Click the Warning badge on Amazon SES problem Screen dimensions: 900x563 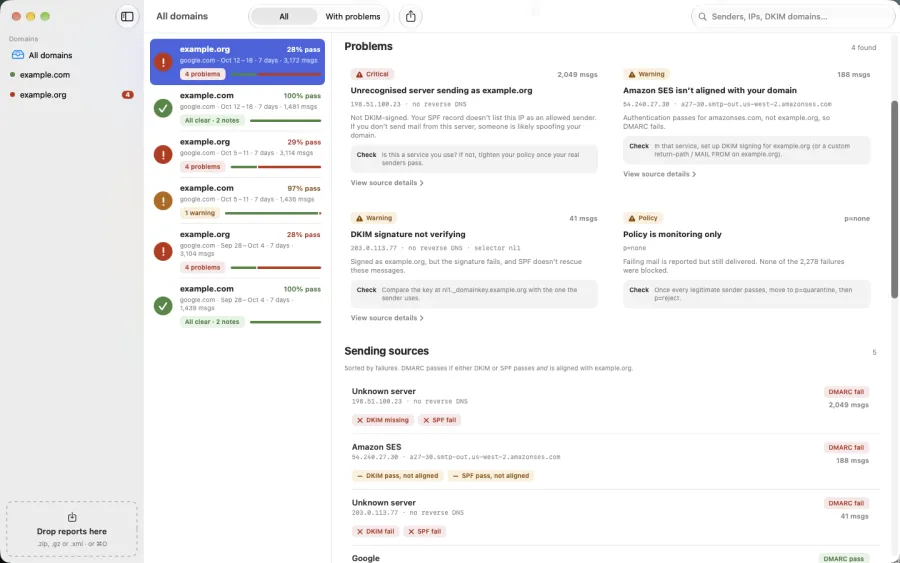coord(646,74)
